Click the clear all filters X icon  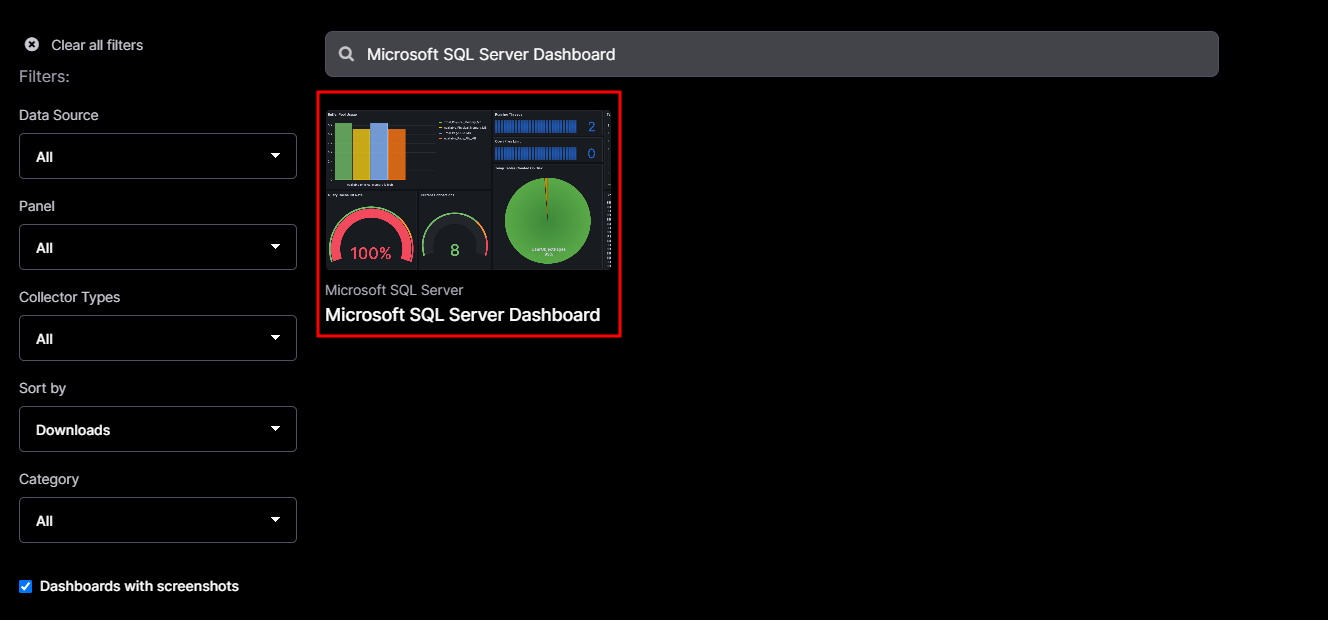pyautogui.click(x=32, y=45)
